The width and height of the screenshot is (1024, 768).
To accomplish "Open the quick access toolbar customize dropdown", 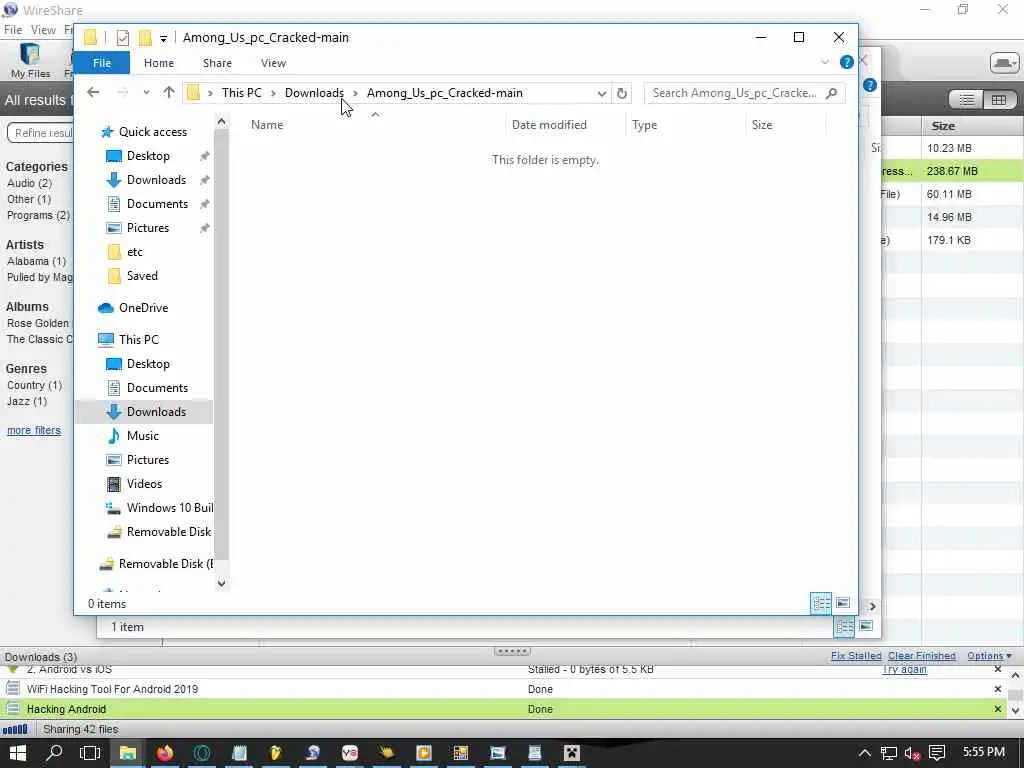I will pos(163,39).
